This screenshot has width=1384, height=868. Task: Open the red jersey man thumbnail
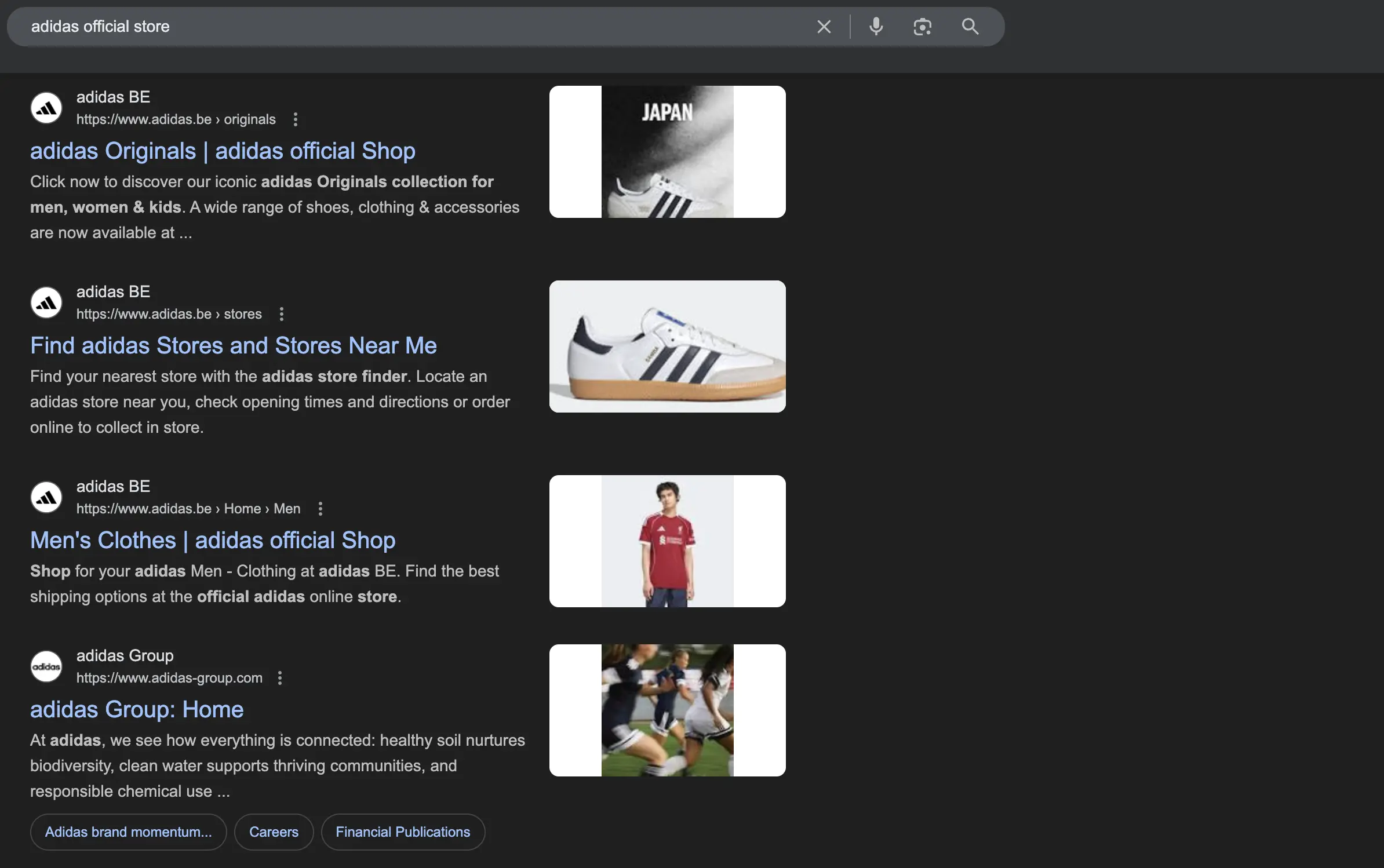(x=668, y=541)
